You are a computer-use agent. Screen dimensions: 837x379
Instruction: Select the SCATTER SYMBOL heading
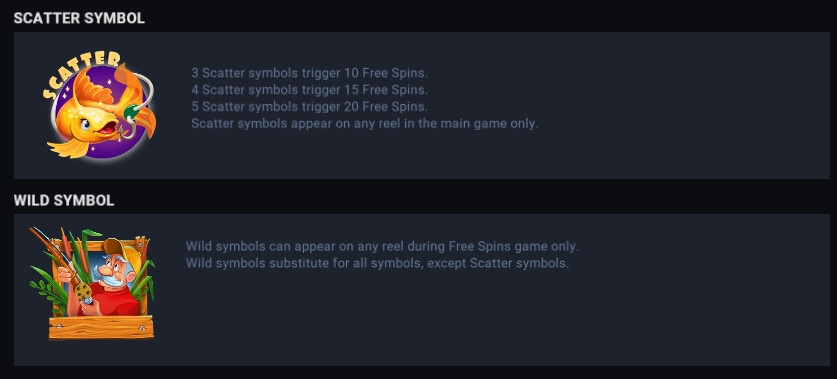pos(79,18)
